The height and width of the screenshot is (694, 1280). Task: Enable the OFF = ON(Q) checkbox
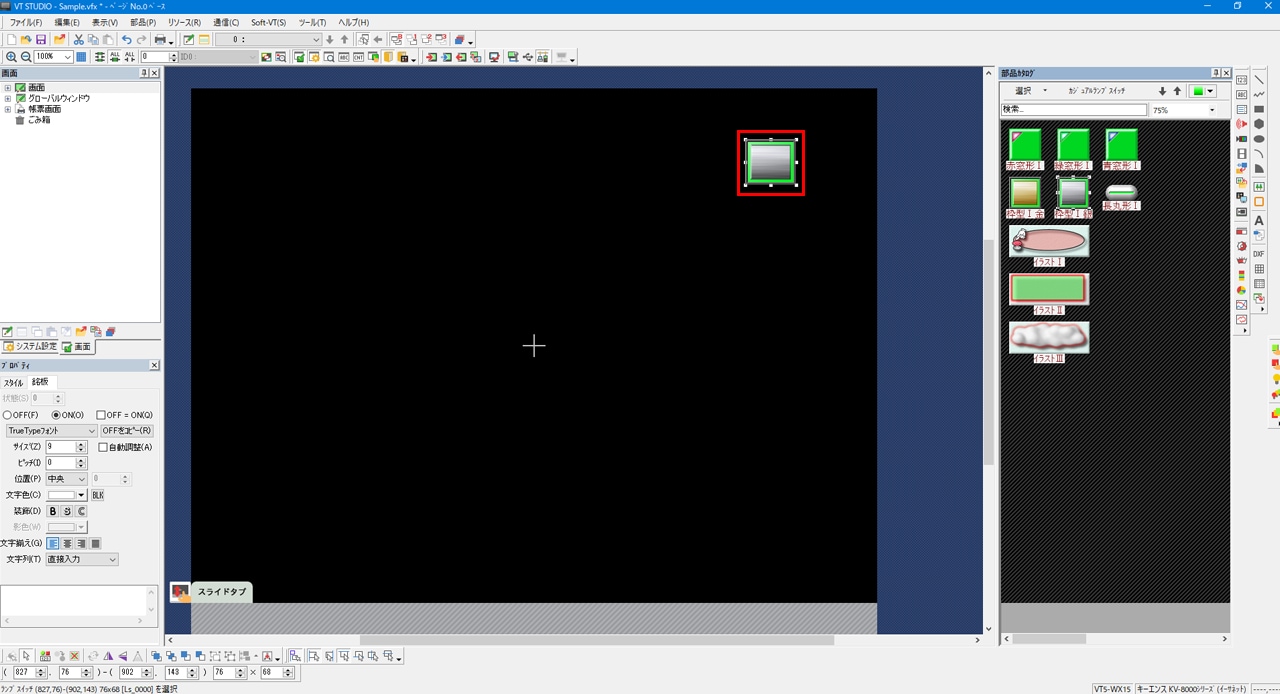[x=101, y=415]
